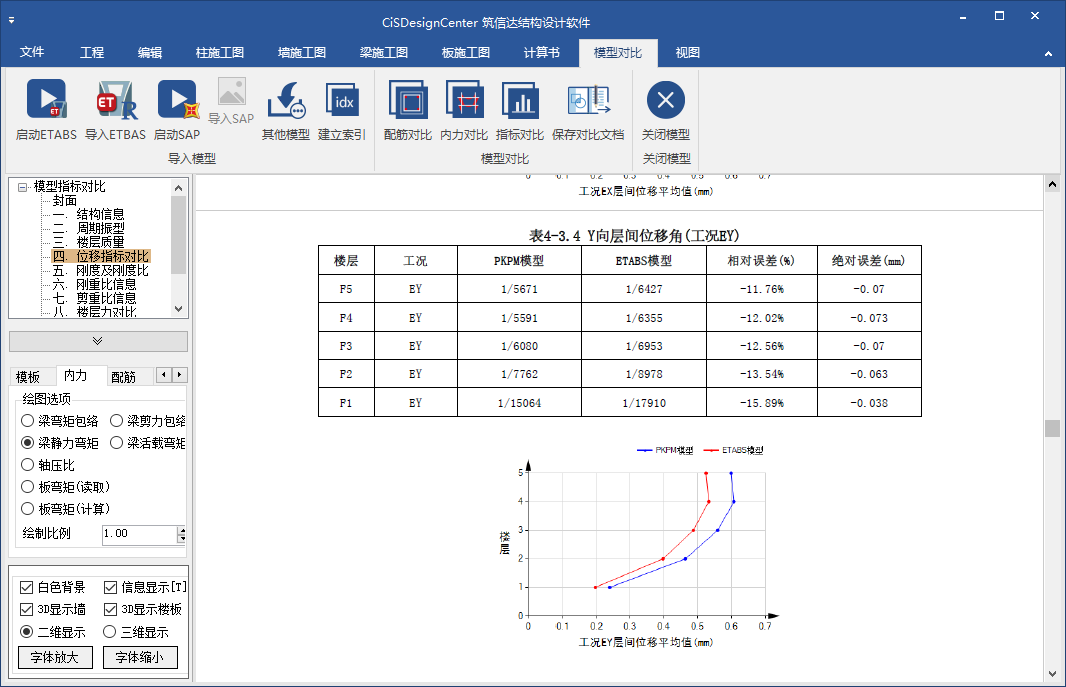Open the 板施工图 tab
This screenshot has width=1066, height=687.
tap(466, 52)
